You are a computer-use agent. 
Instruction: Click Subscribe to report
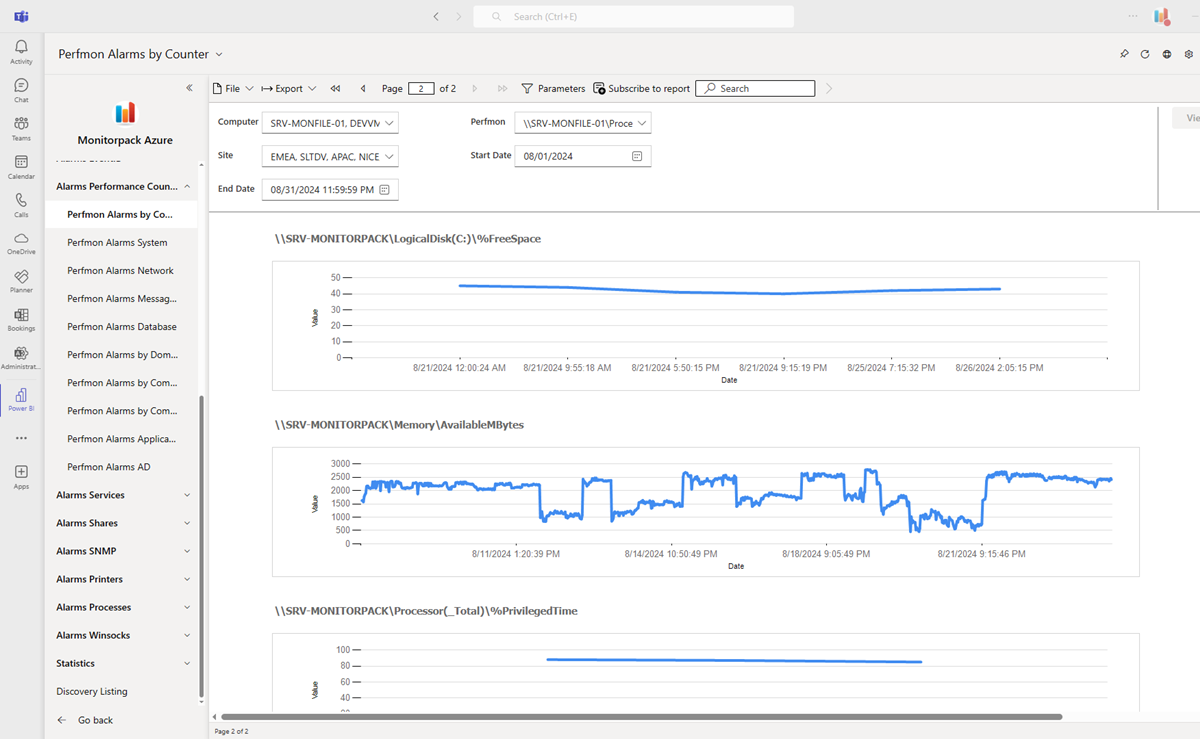(x=642, y=89)
